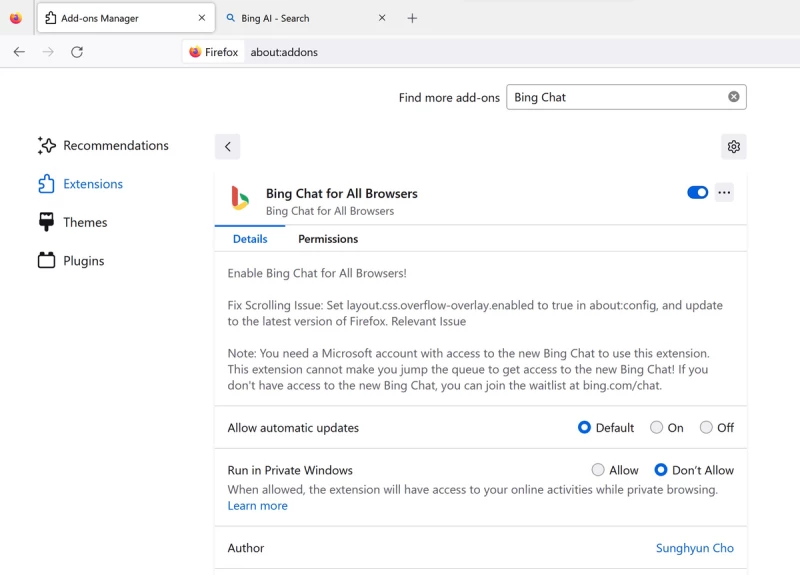
Task: Open a new tab with plus icon
Action: (x=412, y=18)
